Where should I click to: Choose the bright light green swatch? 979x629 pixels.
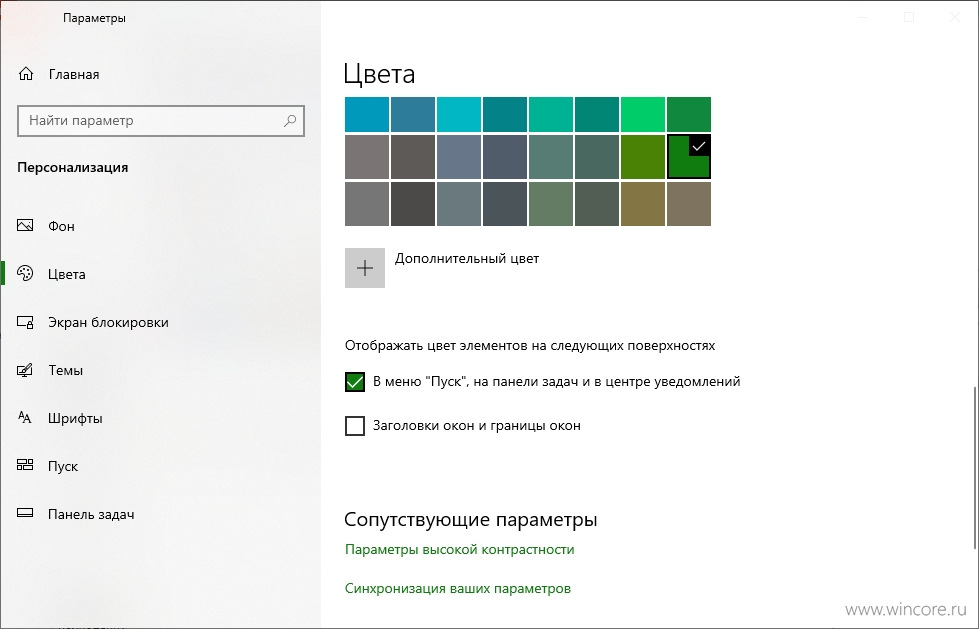[642, 114]
